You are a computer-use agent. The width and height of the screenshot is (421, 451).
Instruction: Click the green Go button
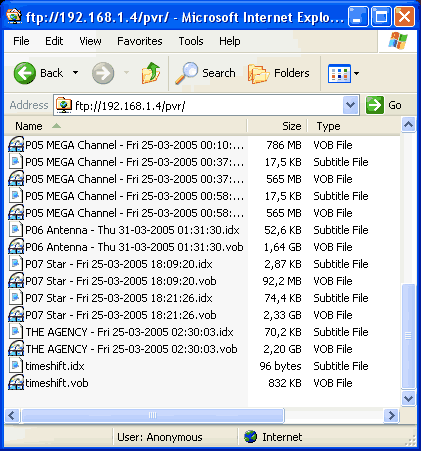pos(384,105)
